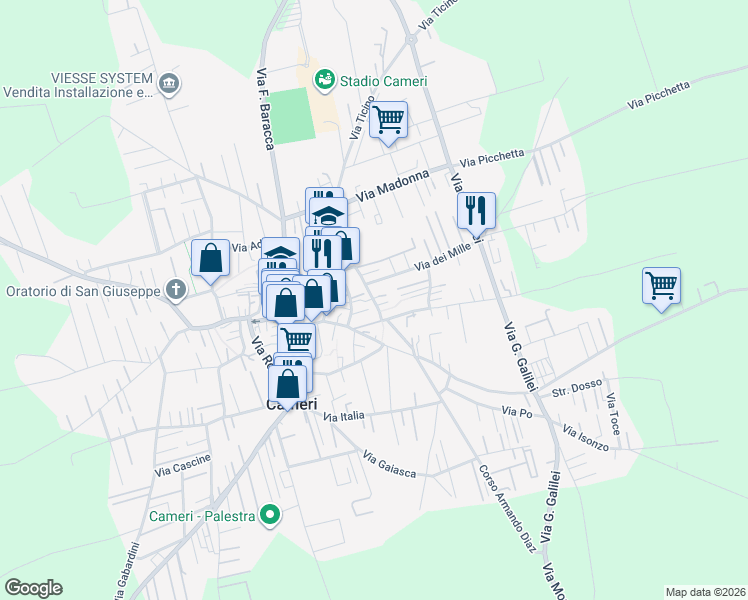The image size is (748, 600).
Task: Select the Via F. Baracca street label
Action: click(x=265, y=109)
